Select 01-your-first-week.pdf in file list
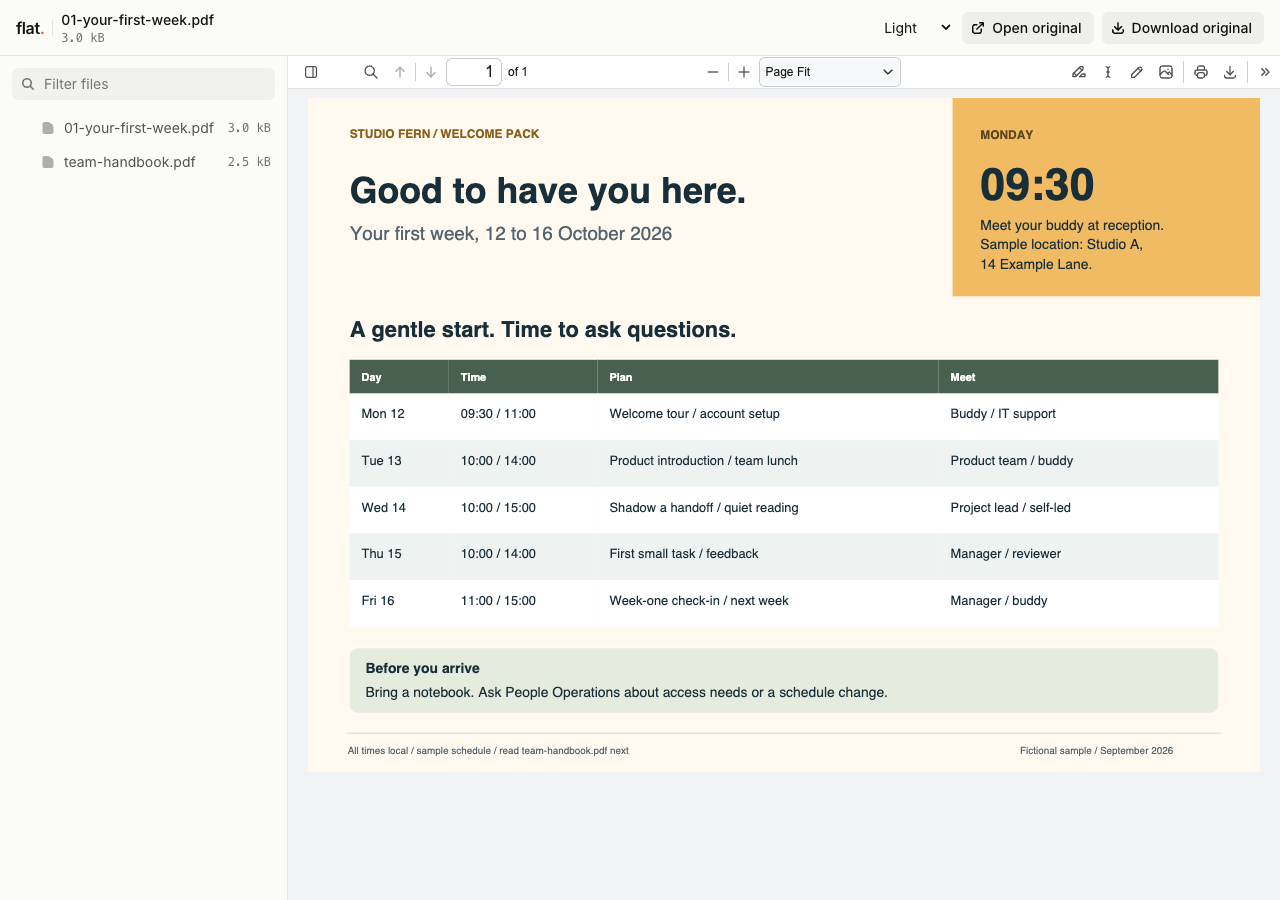This screenshot has height=900, width=1280. pyautogui.click(x=143, y=128)
